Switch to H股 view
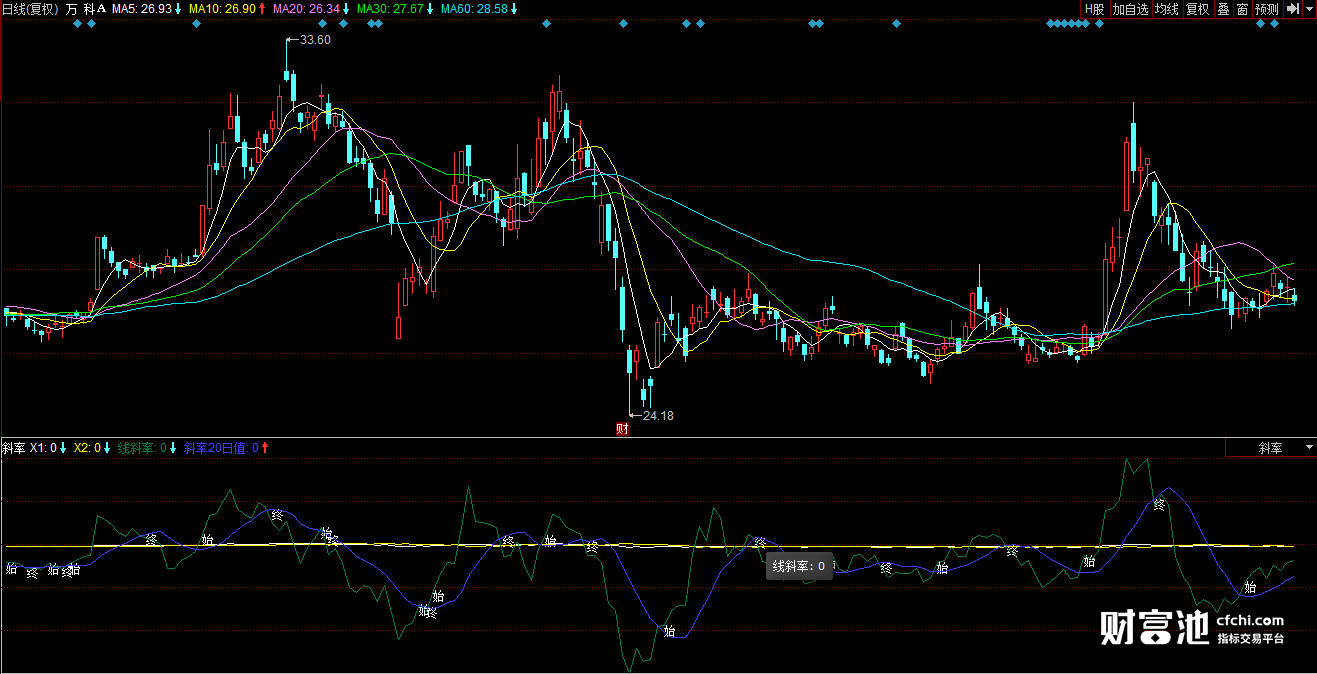 click(1095, 9)
